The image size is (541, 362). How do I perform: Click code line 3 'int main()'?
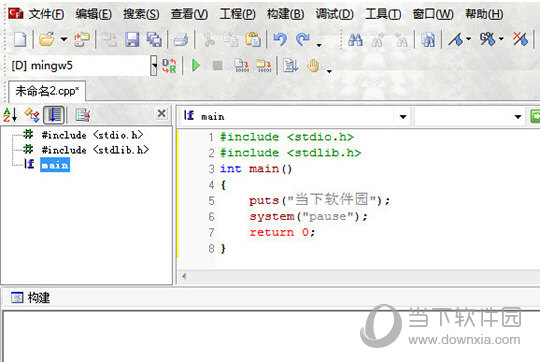tap(256, 169)
